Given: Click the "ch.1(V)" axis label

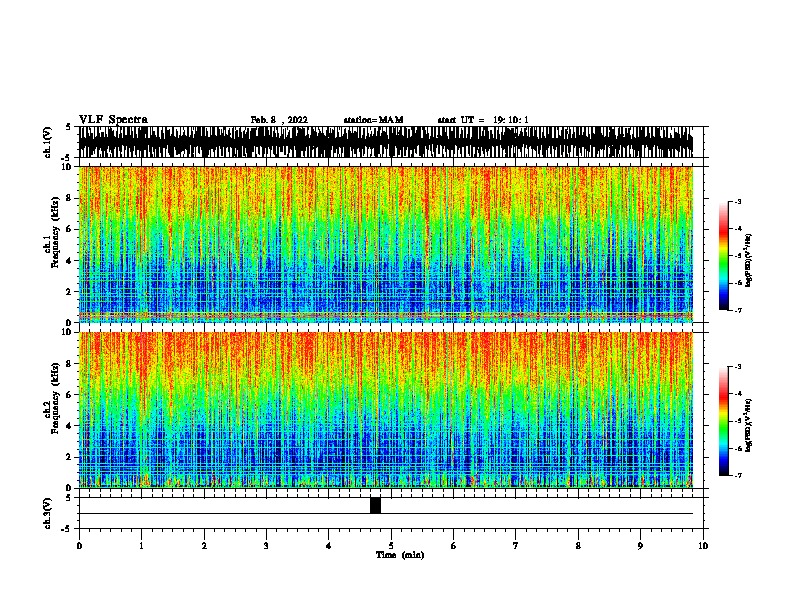Looking at the screenshot, I should click(x=47, y=142).
